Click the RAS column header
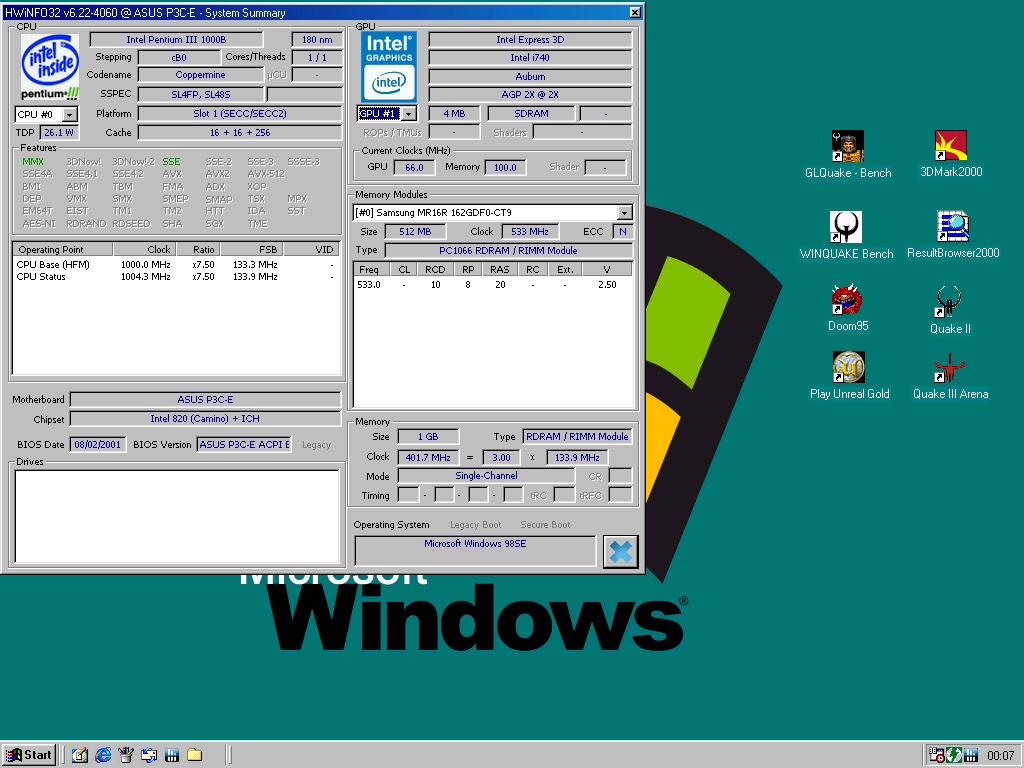1024x768 pixels. (x=500, y=269)
